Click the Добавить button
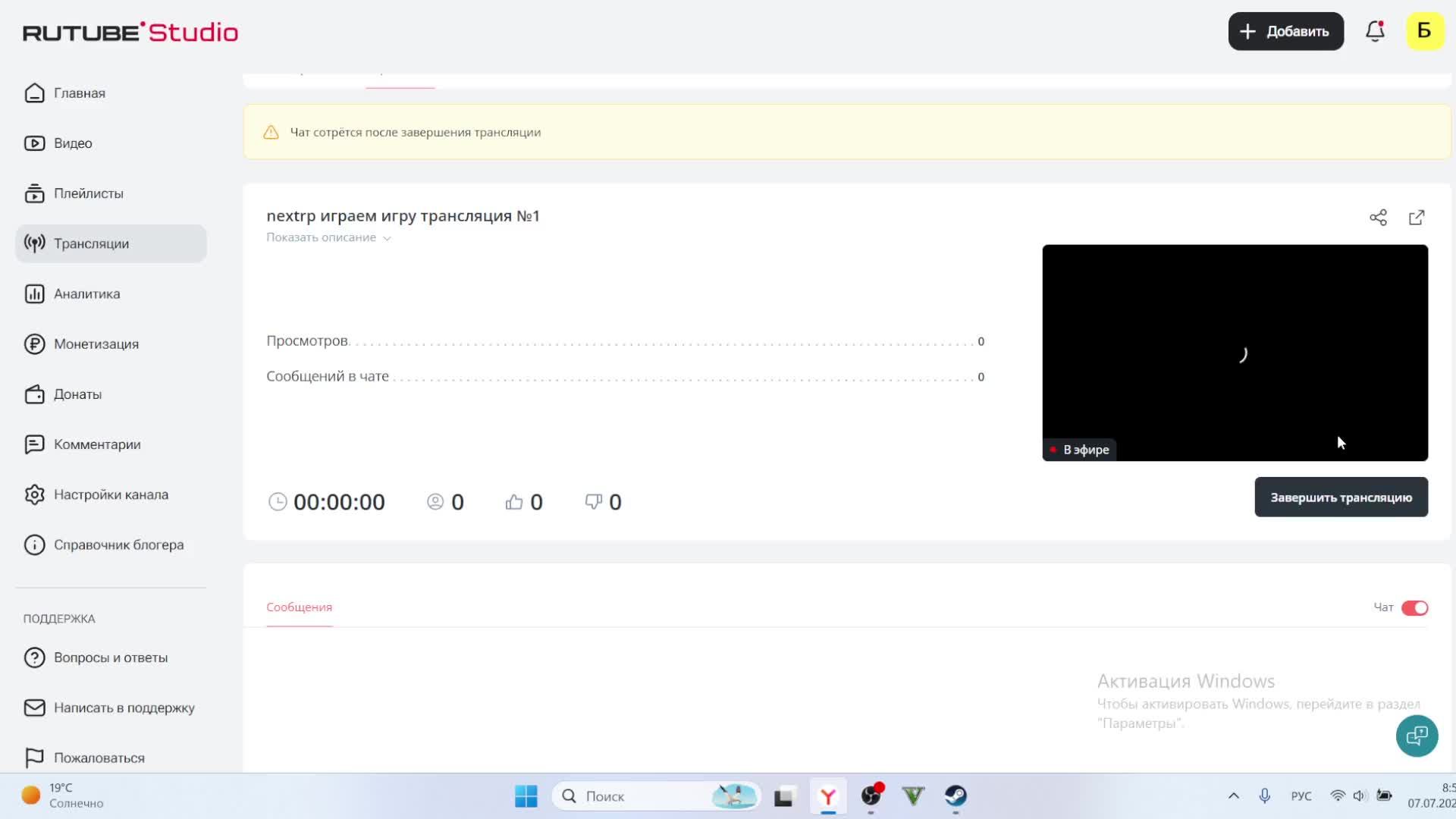 pyautogui.click(x=1285, y=31)
